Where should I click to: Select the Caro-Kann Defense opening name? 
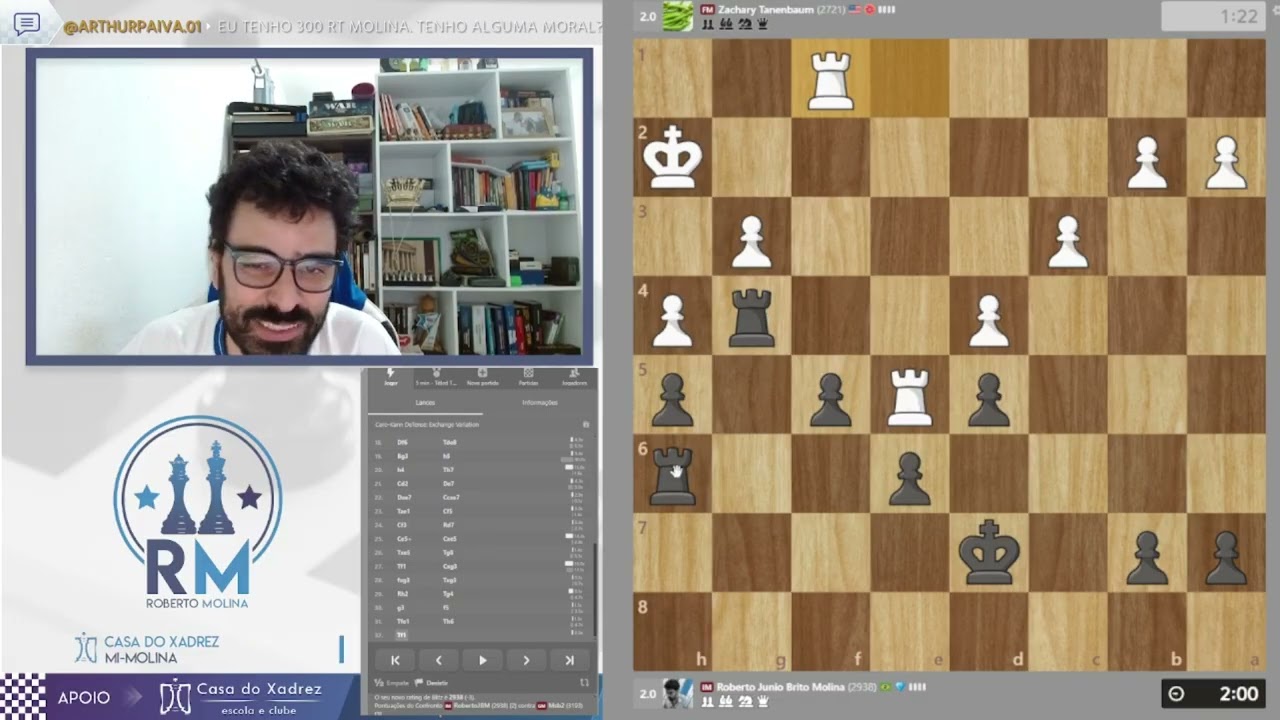pyautogui.click(x=427, y=424)
